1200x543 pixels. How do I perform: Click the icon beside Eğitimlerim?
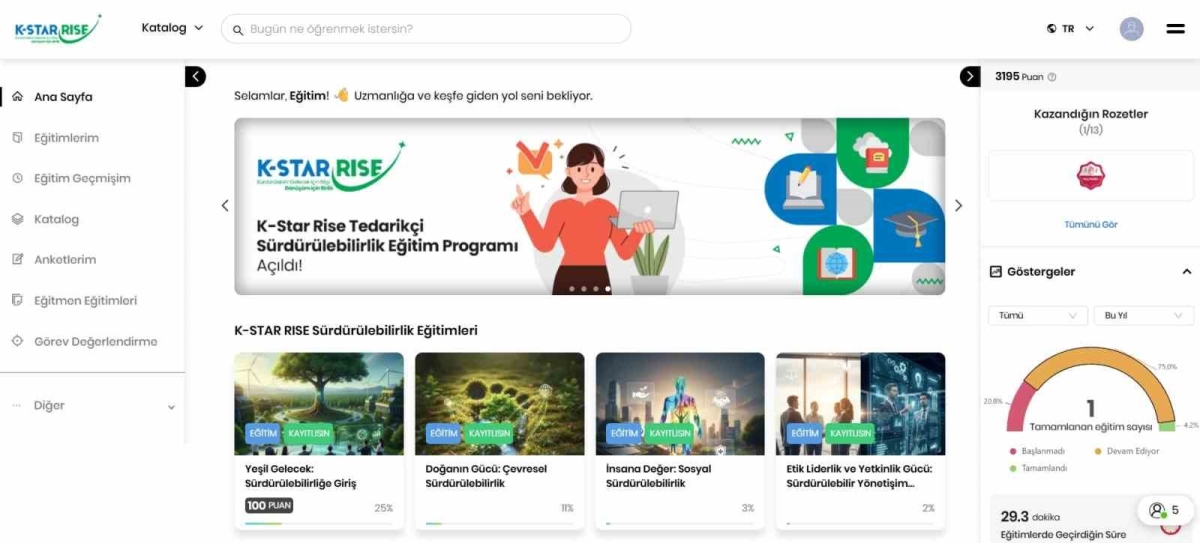(x=17, y=138)
